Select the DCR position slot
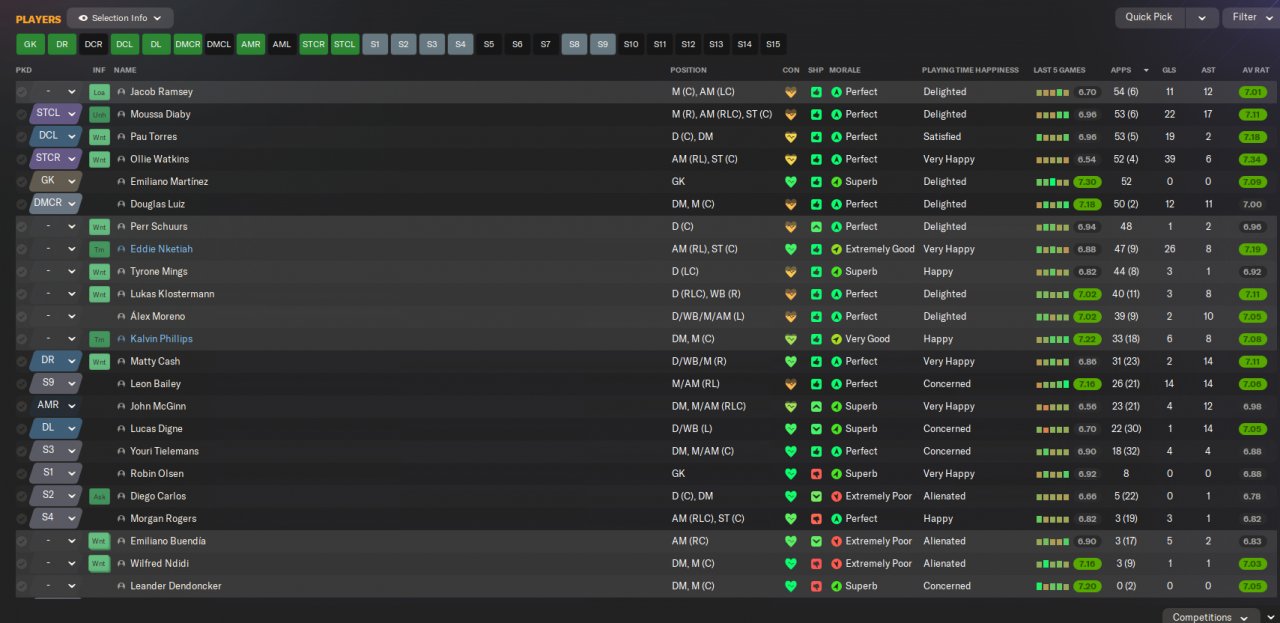The height and width of the screenshot is (623, 1280). [93, 44]
